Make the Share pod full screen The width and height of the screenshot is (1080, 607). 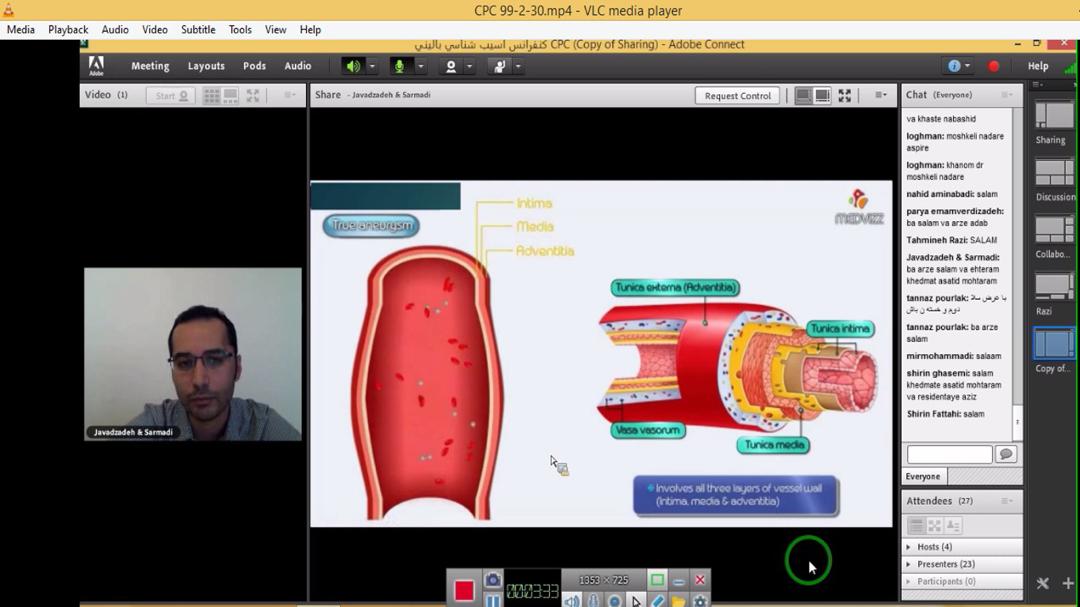coord(845,96)
